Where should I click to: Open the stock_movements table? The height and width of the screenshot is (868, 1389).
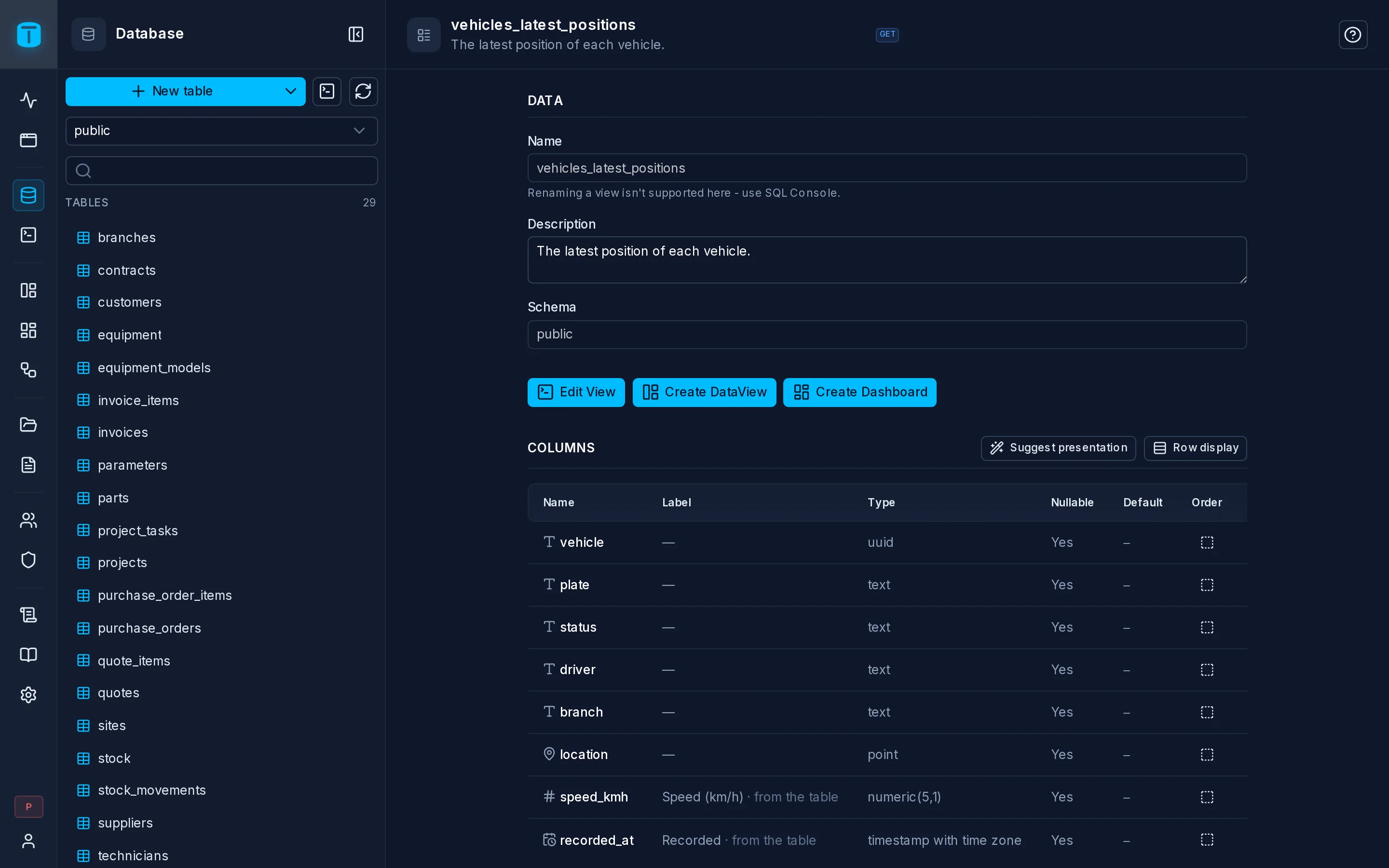tap(221, 790)
